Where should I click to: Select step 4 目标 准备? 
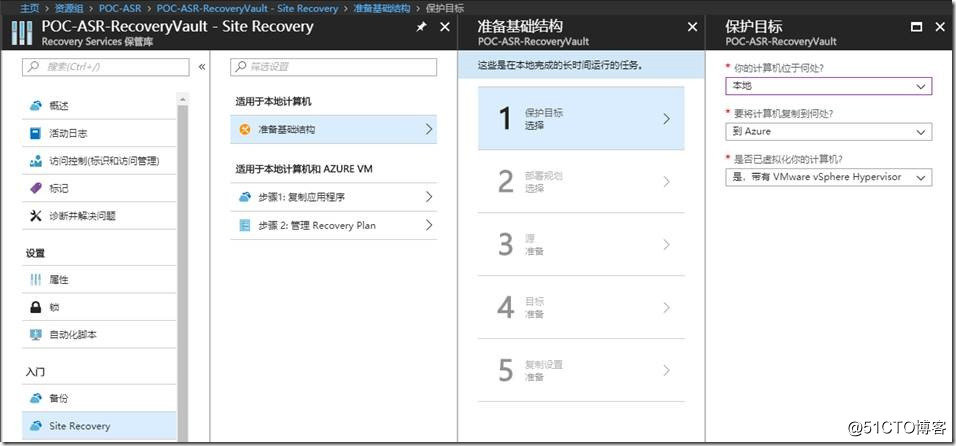581,308
